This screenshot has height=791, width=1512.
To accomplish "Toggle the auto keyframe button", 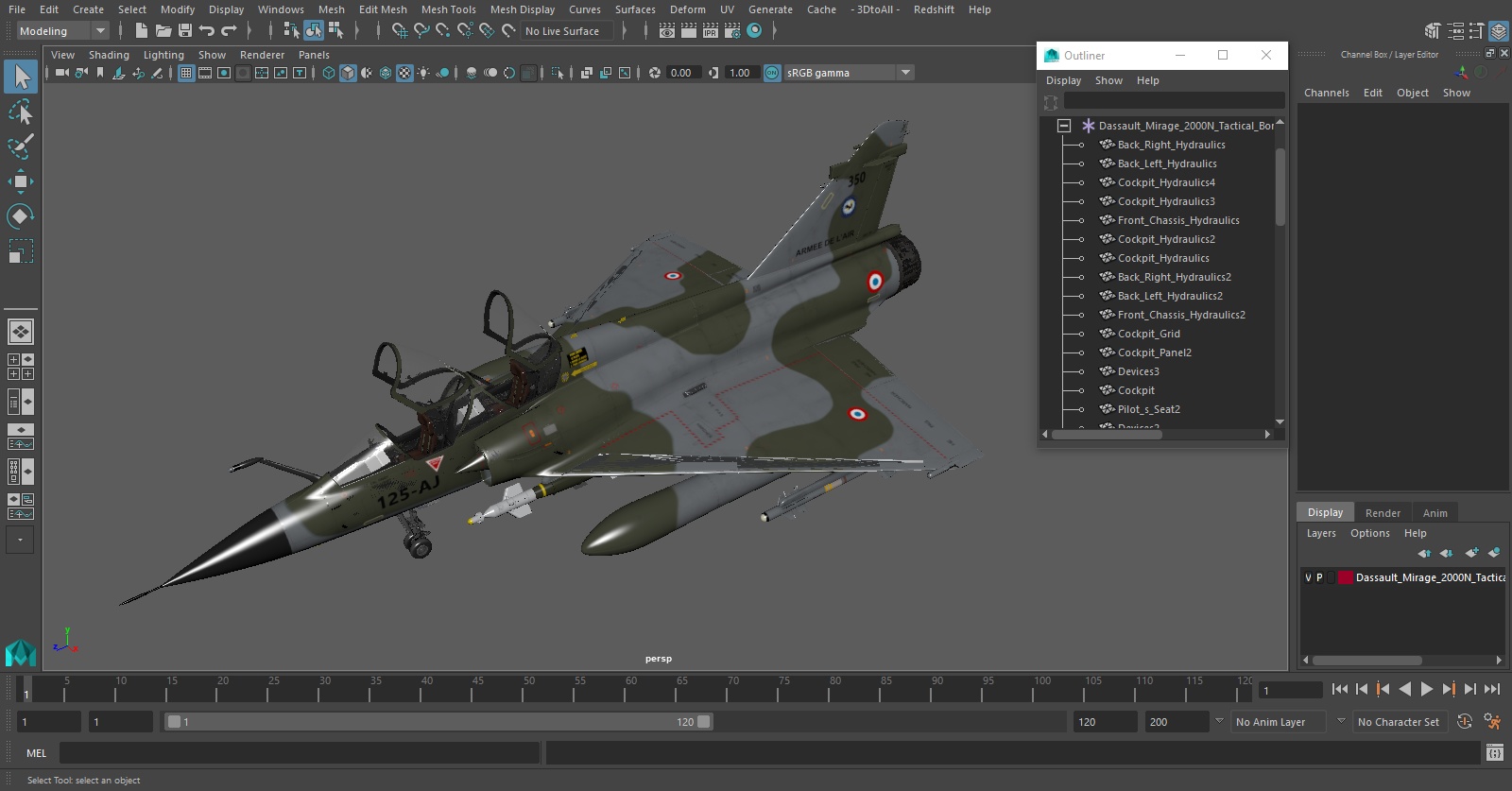I will (x=1465, y=721).
